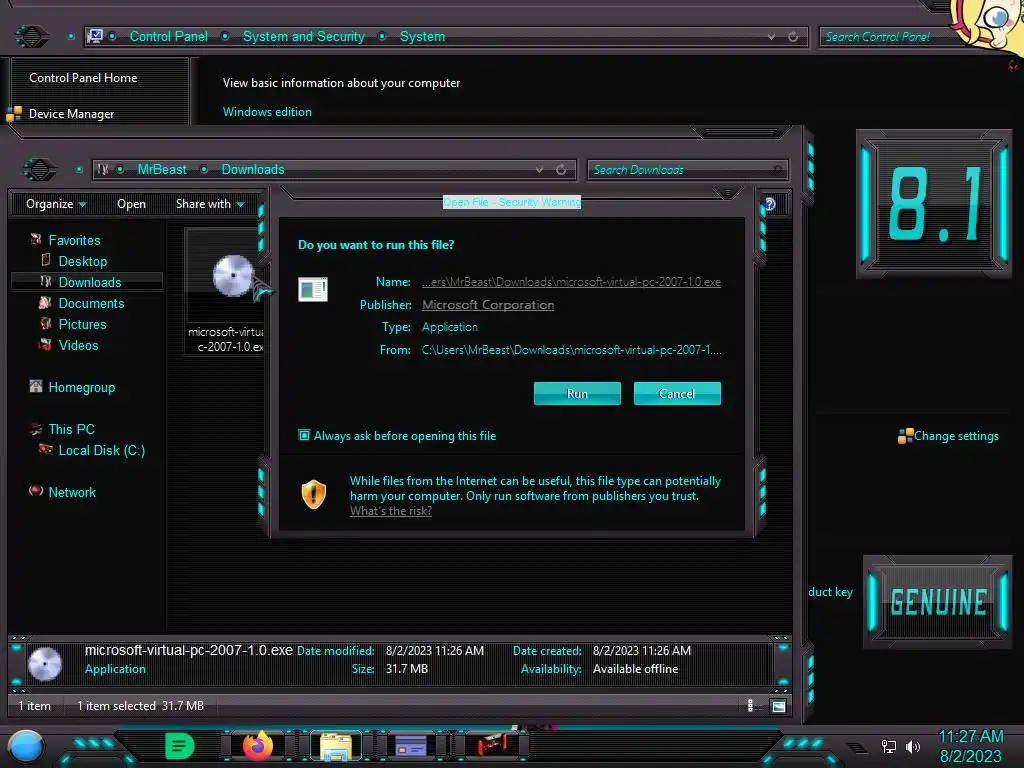Open the What's the risk? link
The height and width of the screenshot is (768, 1024).
pyautogui.click(x=391, y=511)
